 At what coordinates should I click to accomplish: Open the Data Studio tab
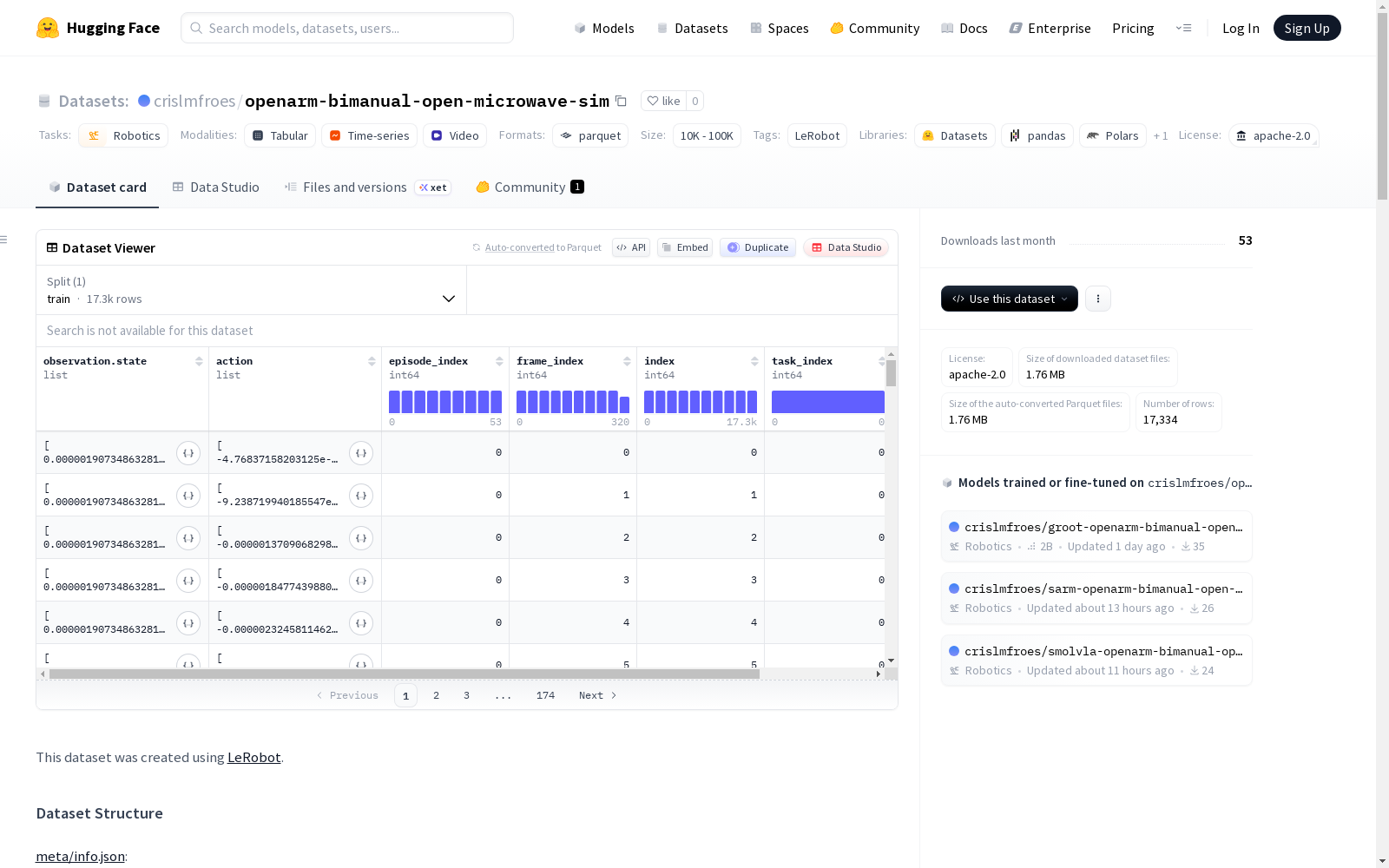[x=215, y=187]
